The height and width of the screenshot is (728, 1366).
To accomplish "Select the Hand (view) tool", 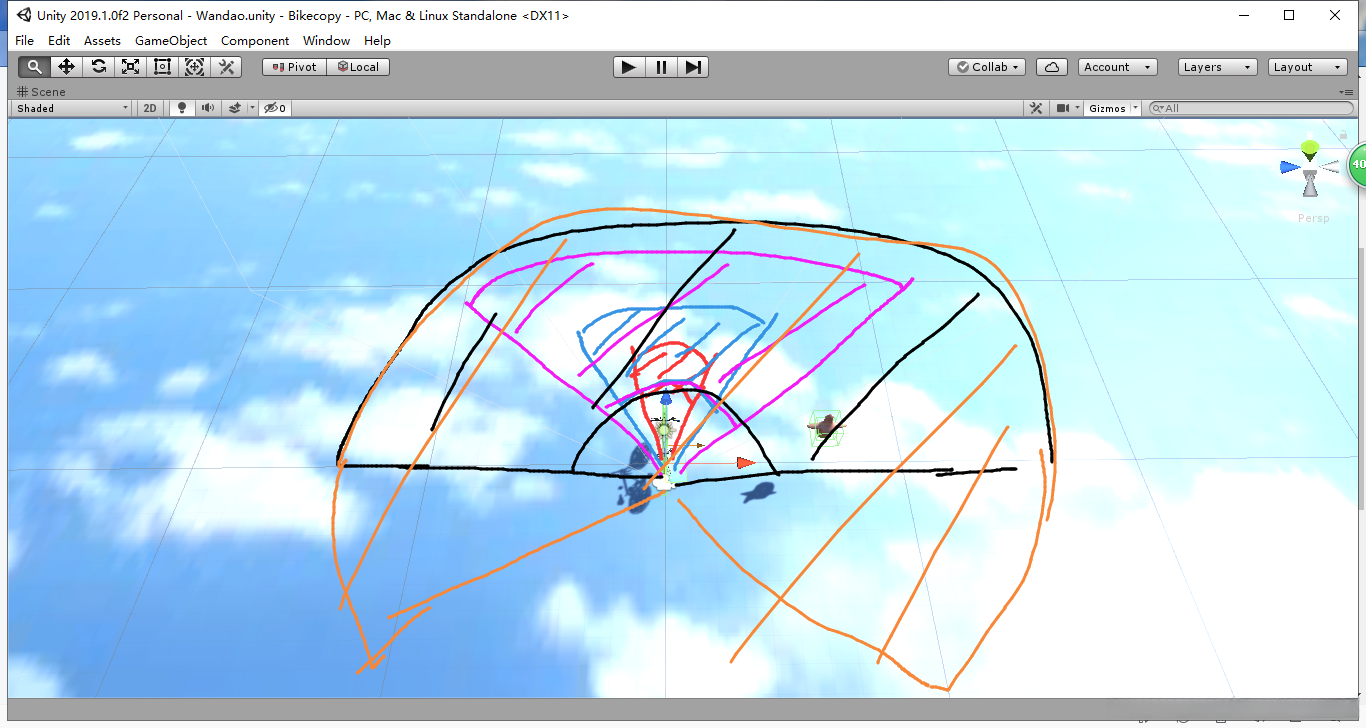I will pyautogui.click(x=34, y=67).
